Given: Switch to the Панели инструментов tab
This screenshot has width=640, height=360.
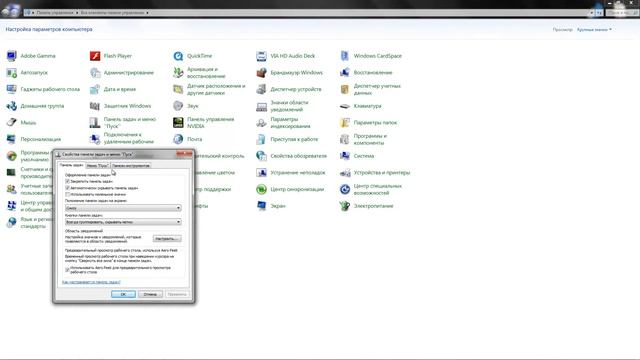Looking at the screenshot, I should tap(131, 166).
